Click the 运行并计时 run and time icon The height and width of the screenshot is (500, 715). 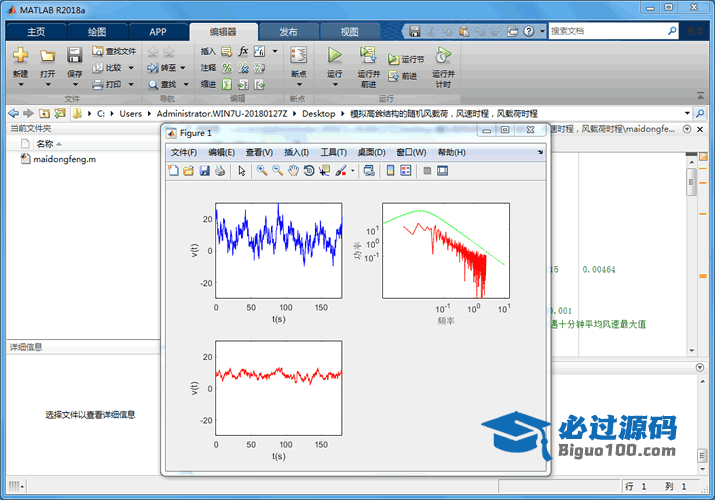[443, 56]
